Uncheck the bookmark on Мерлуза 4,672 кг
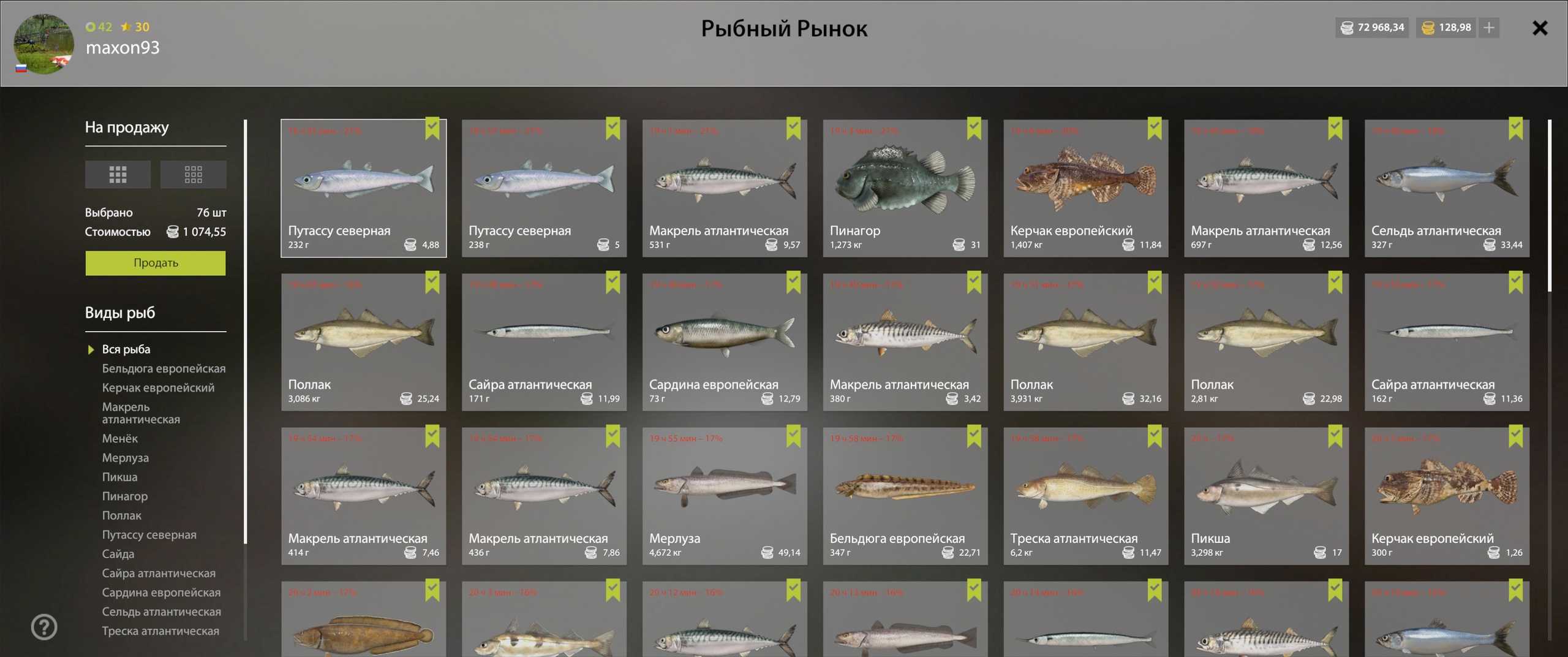1568x657 pixels. click(793, 436)
